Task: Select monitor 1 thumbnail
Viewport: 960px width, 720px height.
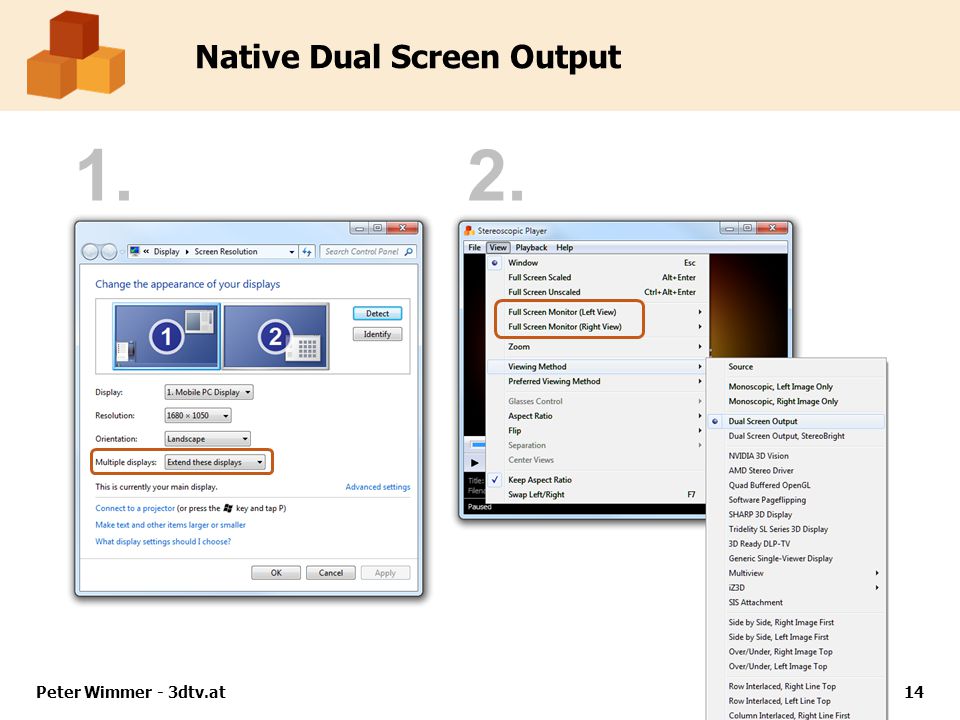Action: [x=167, y=336]
